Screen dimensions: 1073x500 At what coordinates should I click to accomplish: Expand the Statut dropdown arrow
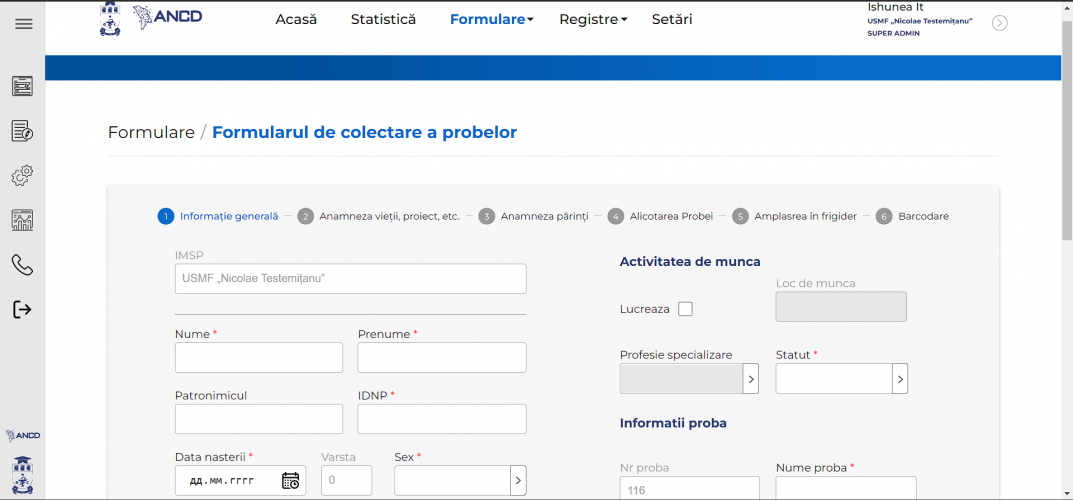tap(900, 378)
